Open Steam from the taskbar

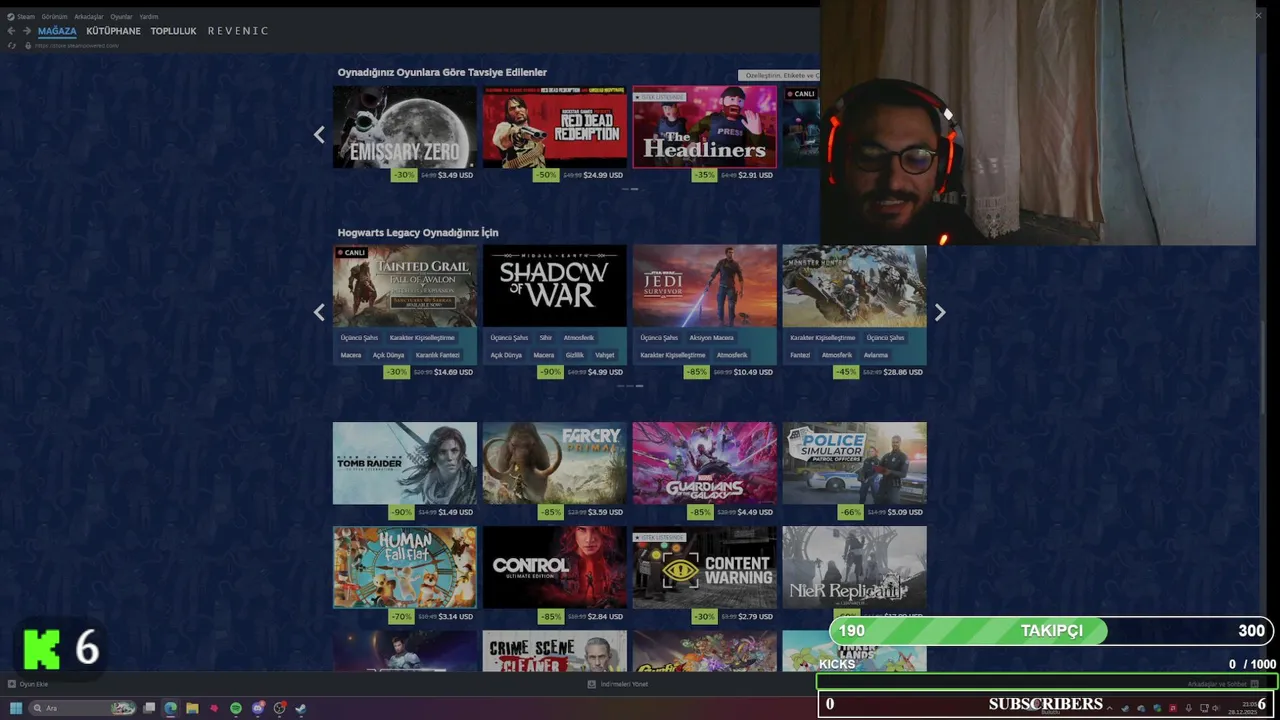pos(301,708)
